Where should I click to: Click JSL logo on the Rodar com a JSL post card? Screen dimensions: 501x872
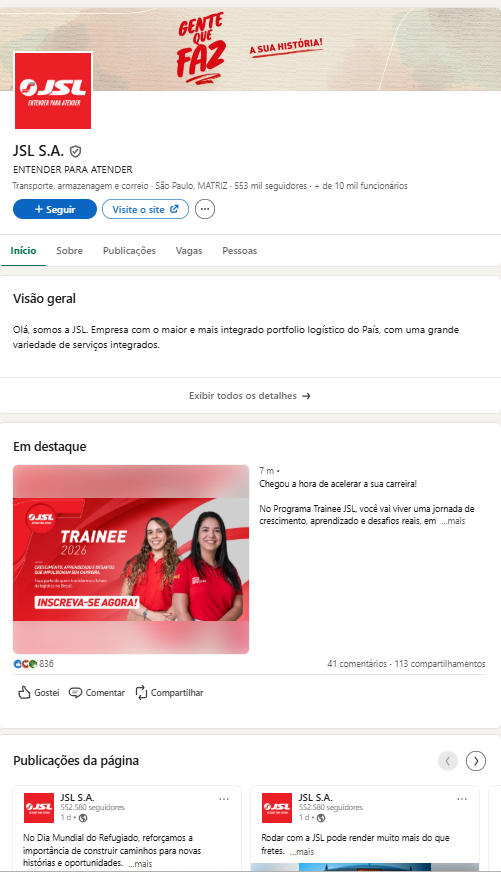pyautogui.click(x=277, y=807)
